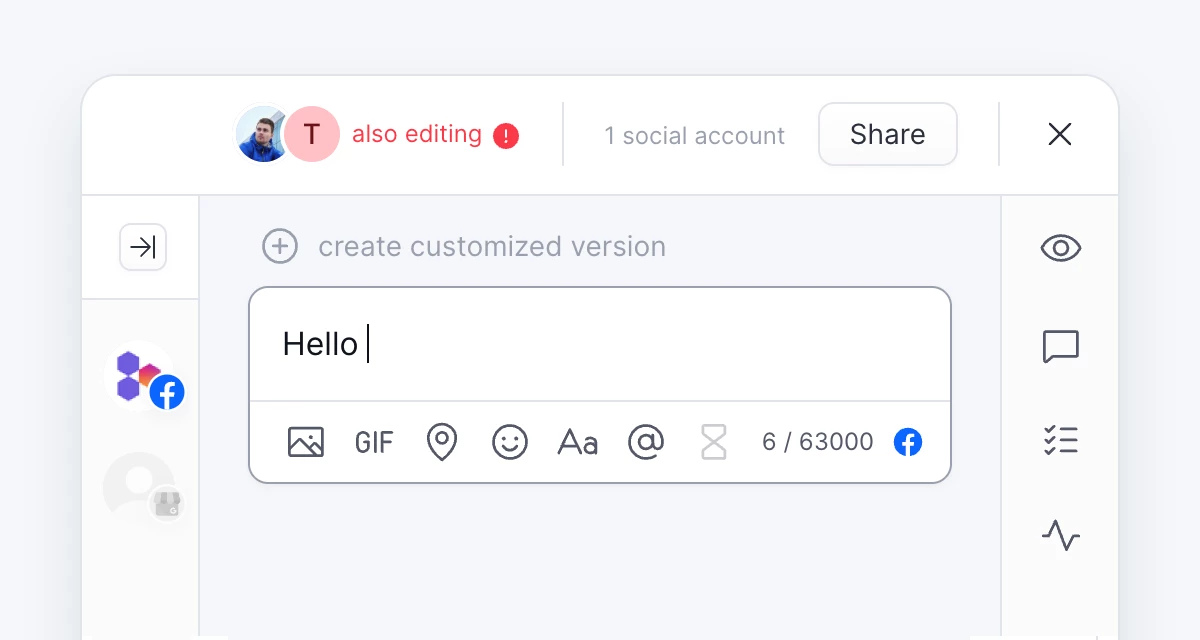Image resolution: width=1200 pixels, height=640 pixels.
Task: Open the Aa text formatting options
Action: [577, 442]
